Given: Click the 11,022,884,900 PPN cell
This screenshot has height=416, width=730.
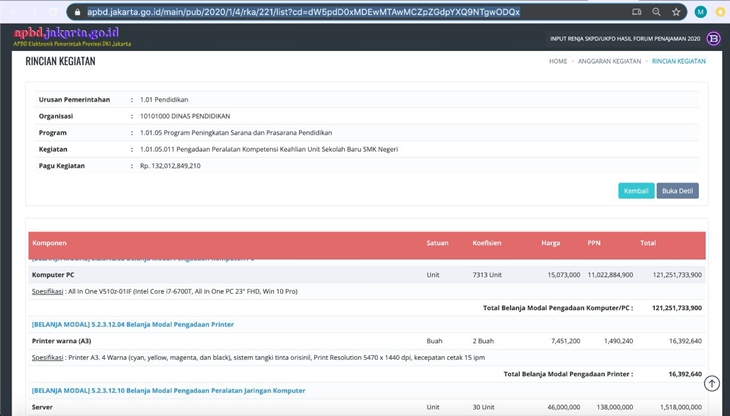Looking at the screenshot, I should tap(610, 275).
